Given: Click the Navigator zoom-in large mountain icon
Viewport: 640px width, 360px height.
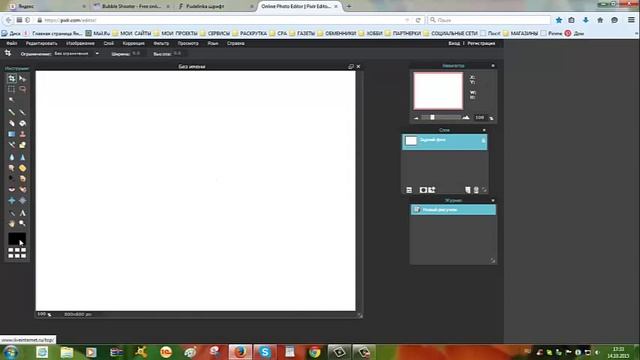Looking at the screenshot, I should (466, 118).
